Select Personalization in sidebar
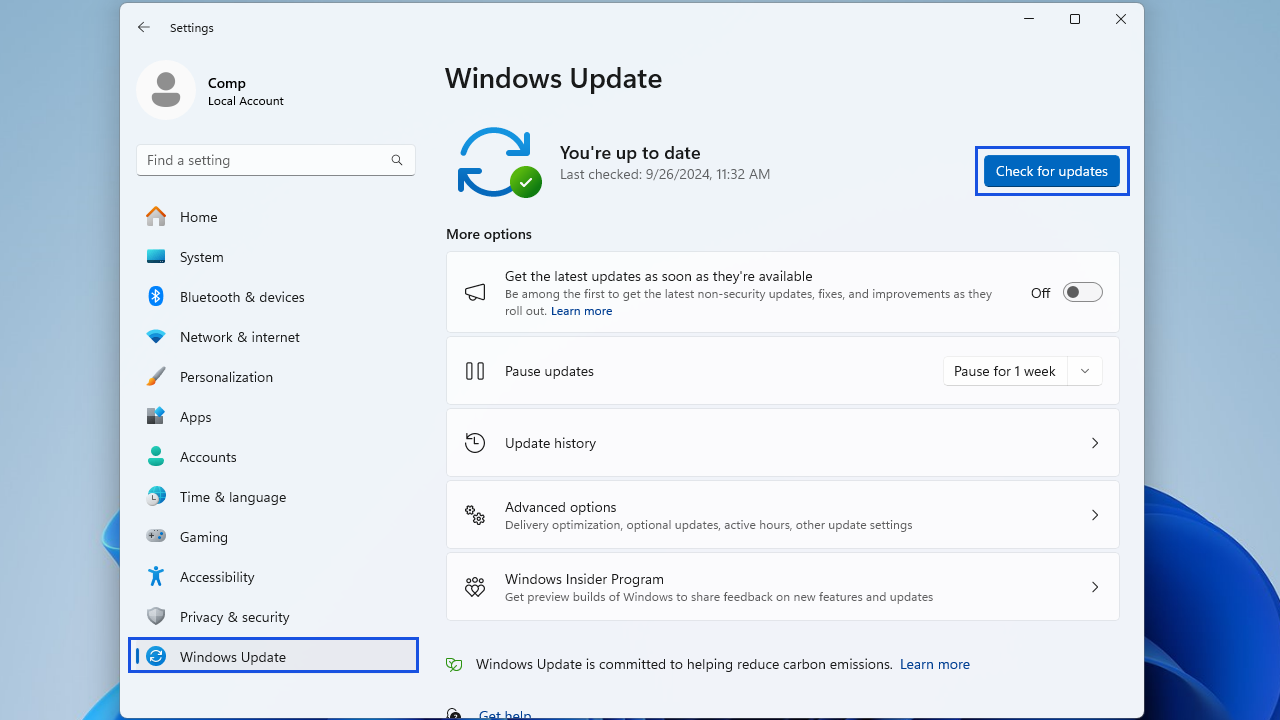This screenshot has height=720, width=1280. pos(274,377)
